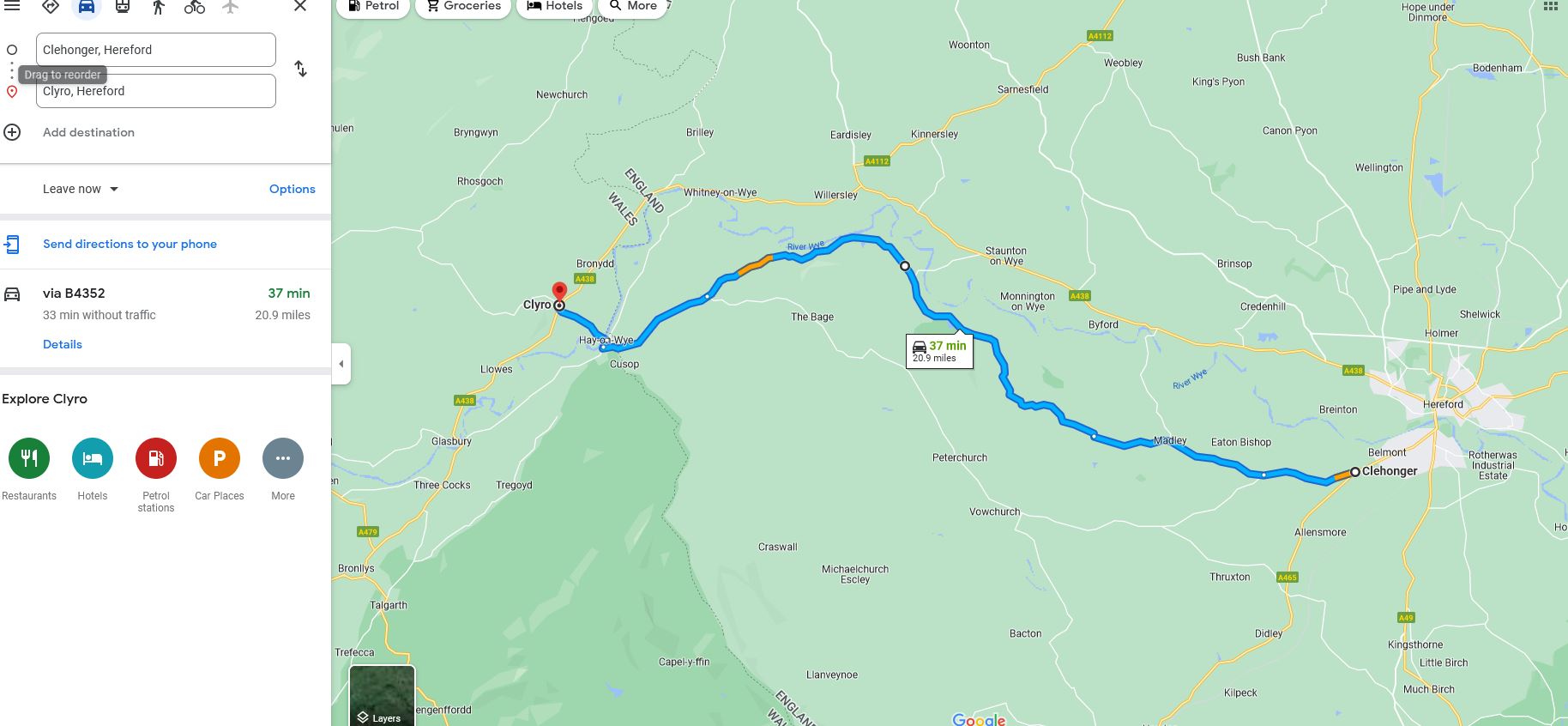Toggle the Layers satellite view thumbnail
The width and height of the screenshot is (1568, 726).
[382, 695]
